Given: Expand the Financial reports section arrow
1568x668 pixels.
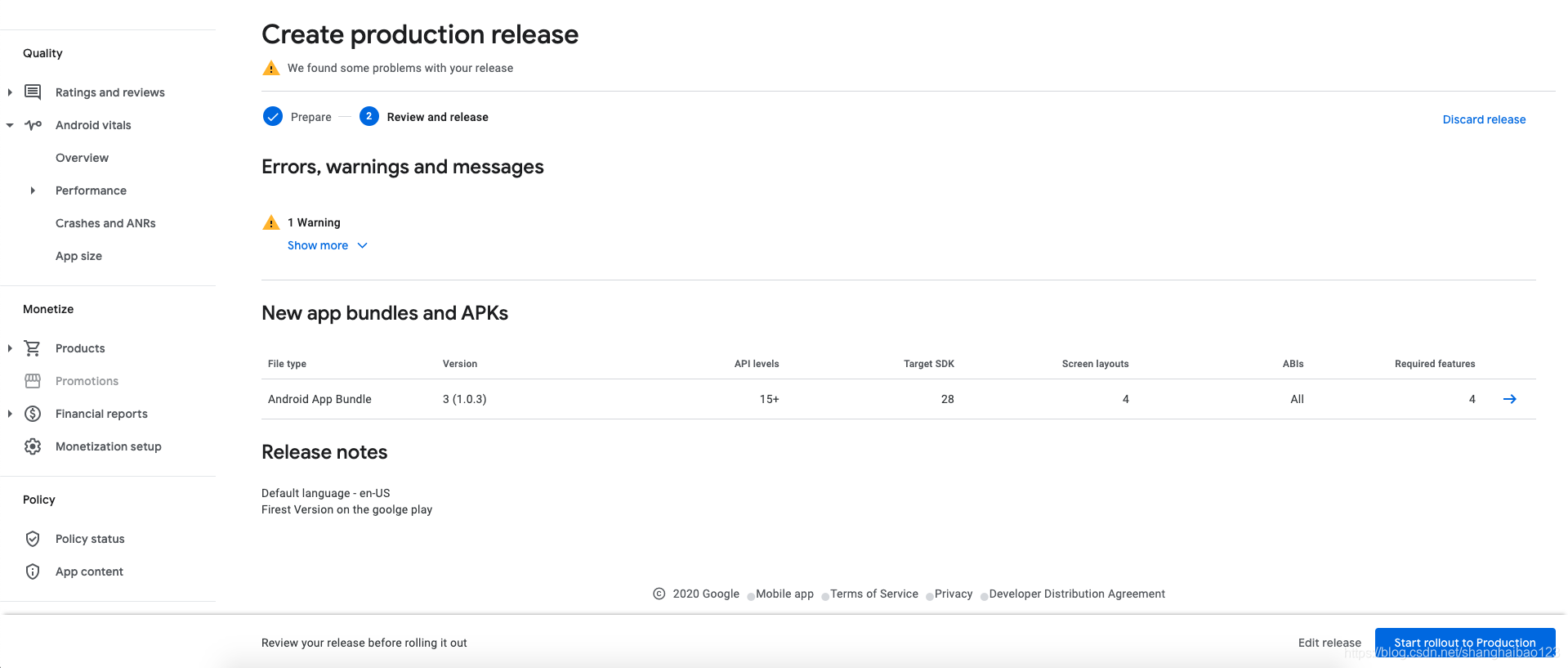Looking at the screenshot, I should coord(10,414).
